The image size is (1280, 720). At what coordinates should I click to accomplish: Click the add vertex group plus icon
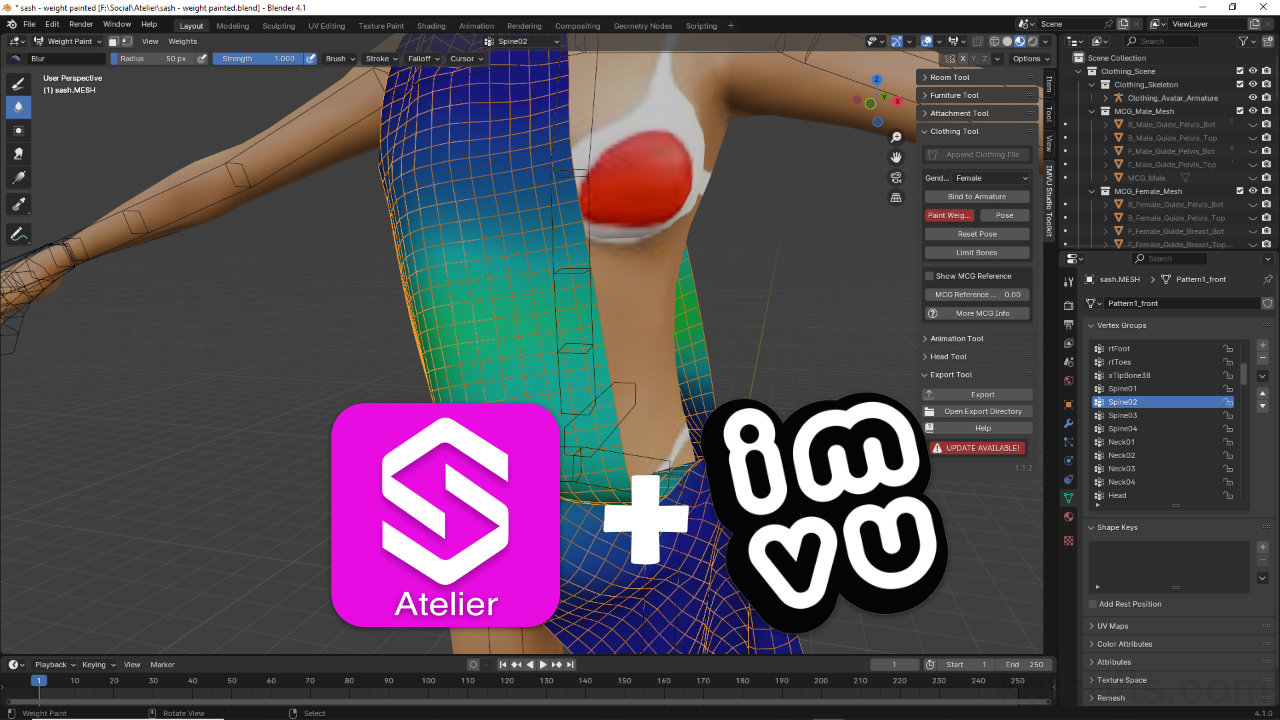pos(1263,345)
